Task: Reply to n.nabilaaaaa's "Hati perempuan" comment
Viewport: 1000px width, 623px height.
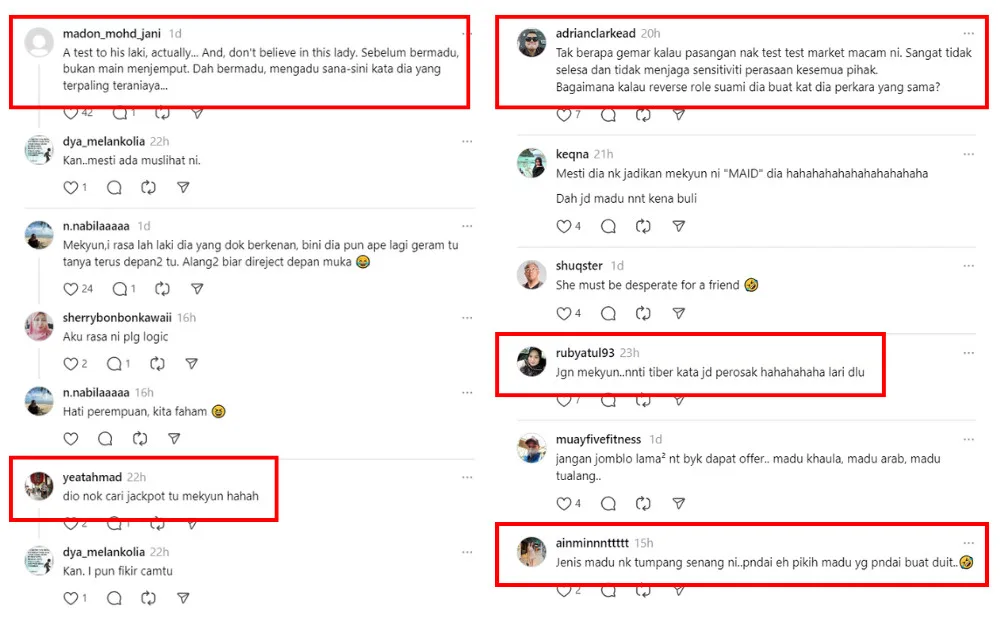Action: point(105,438)
